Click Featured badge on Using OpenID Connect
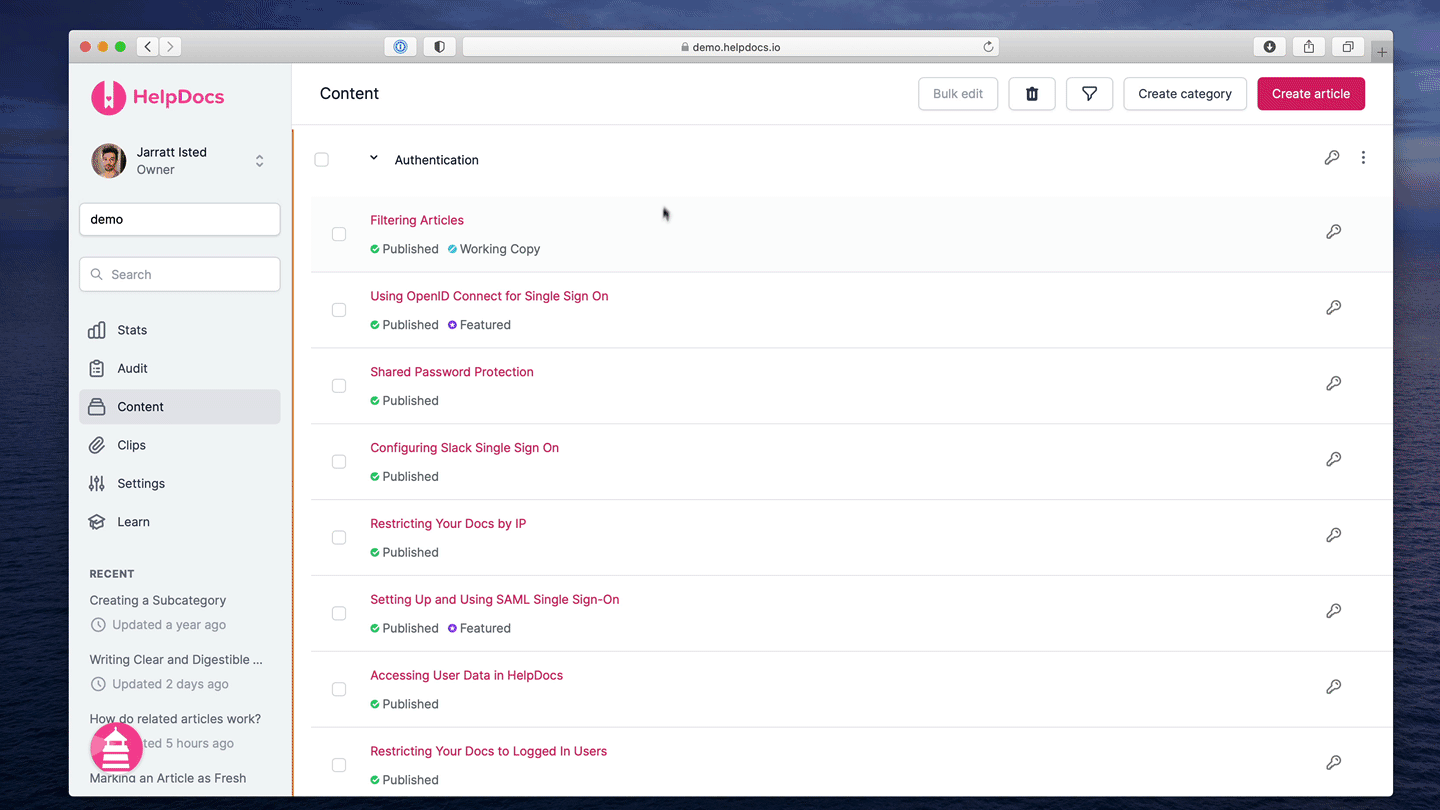Viewport: 1440px width, 810px height. (479, 325)
